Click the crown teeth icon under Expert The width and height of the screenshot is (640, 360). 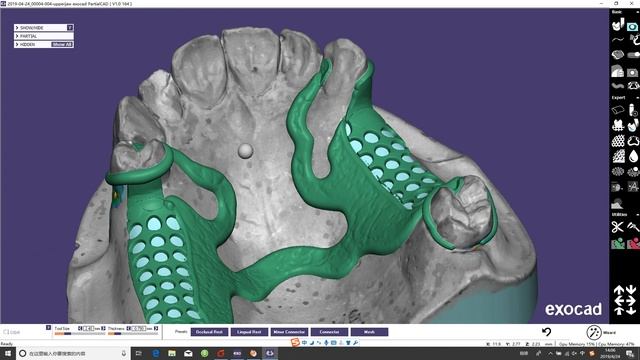pyautogui.click(x=618, y=125)
